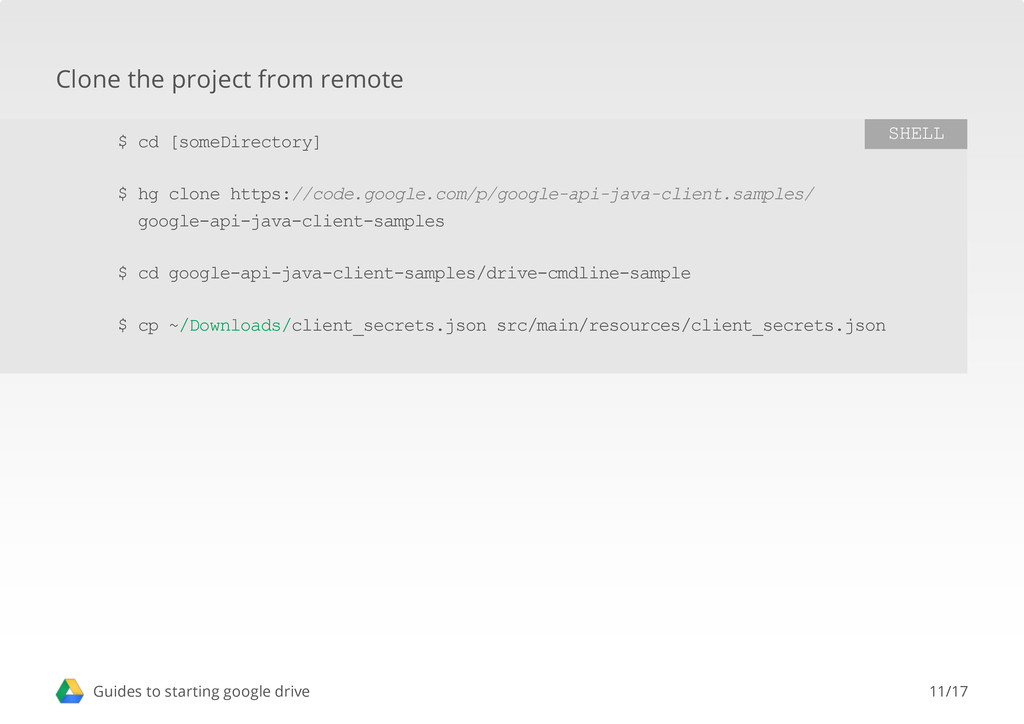Click the dollar prompt before "cd [someDirectory]"

click(x=122, y=142)
